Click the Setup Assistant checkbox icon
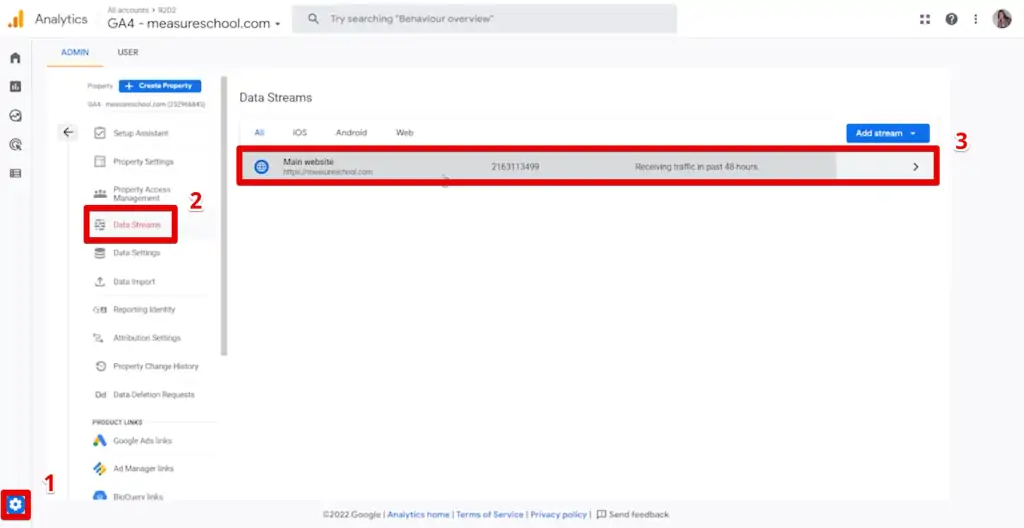The image size is (1024, 528). 100,133
